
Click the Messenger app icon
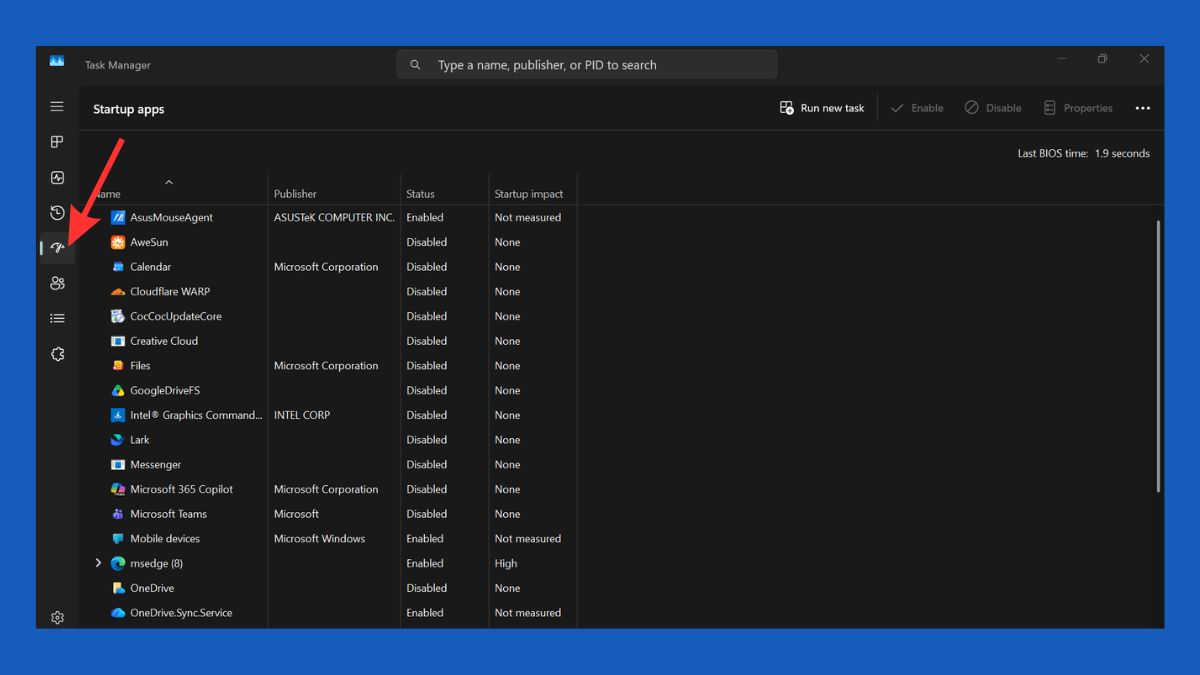(118, 465)
